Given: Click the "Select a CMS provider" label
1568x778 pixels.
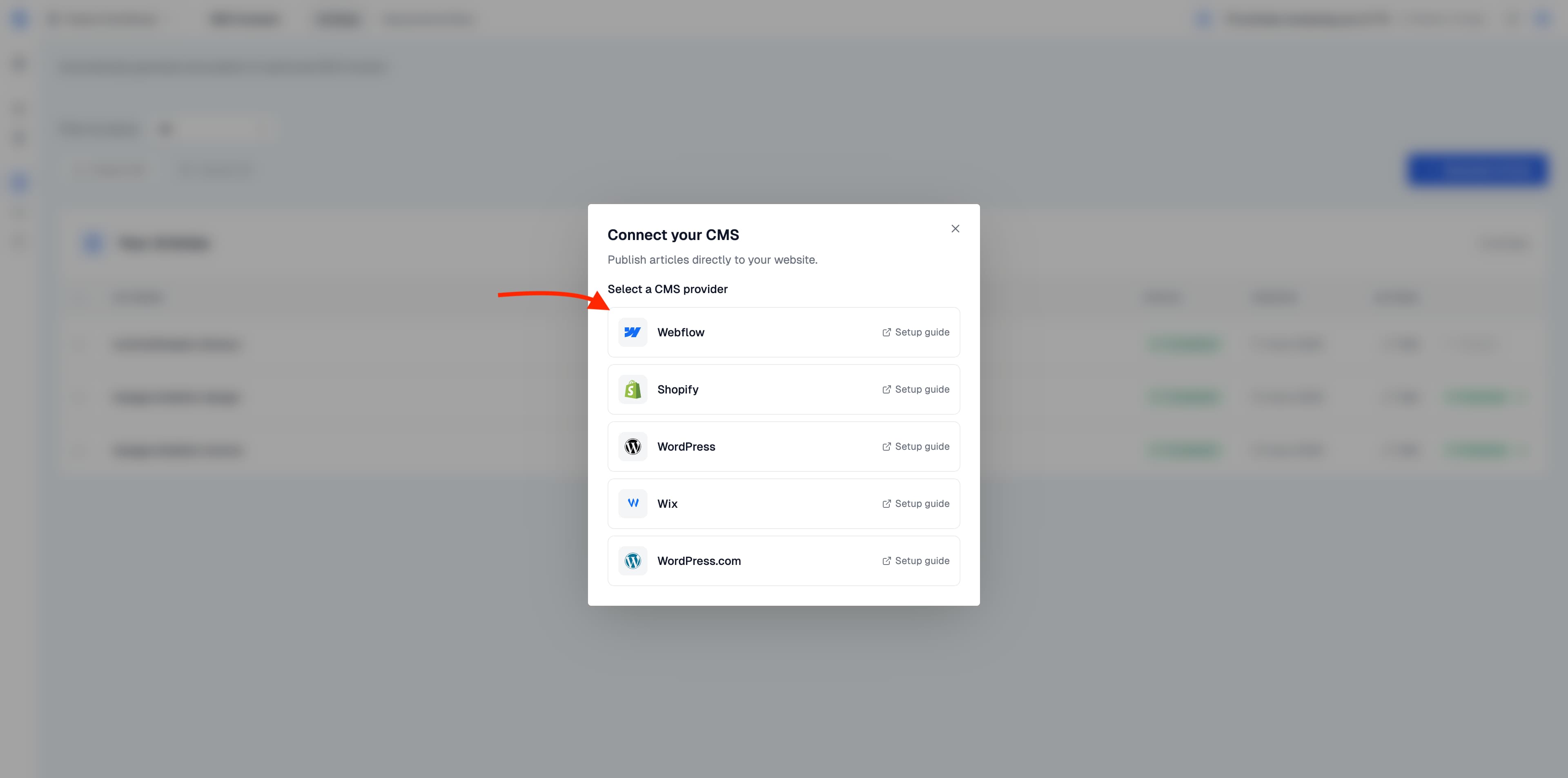Looking at the screenshot, I should click(x=667, y=289).
